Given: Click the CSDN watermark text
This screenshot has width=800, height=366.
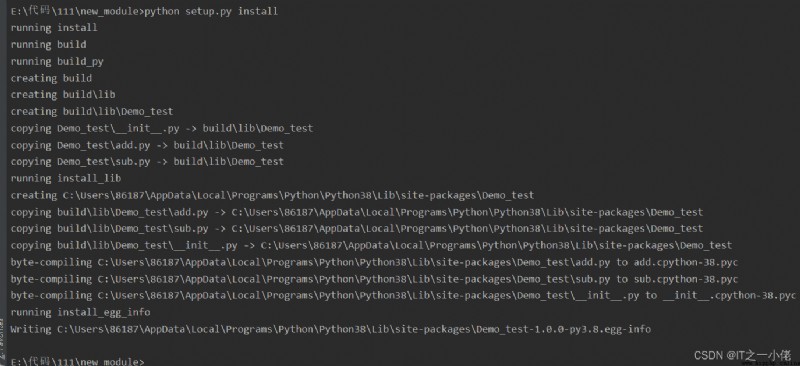Looking at the screenshot, I should coord(742,355).
